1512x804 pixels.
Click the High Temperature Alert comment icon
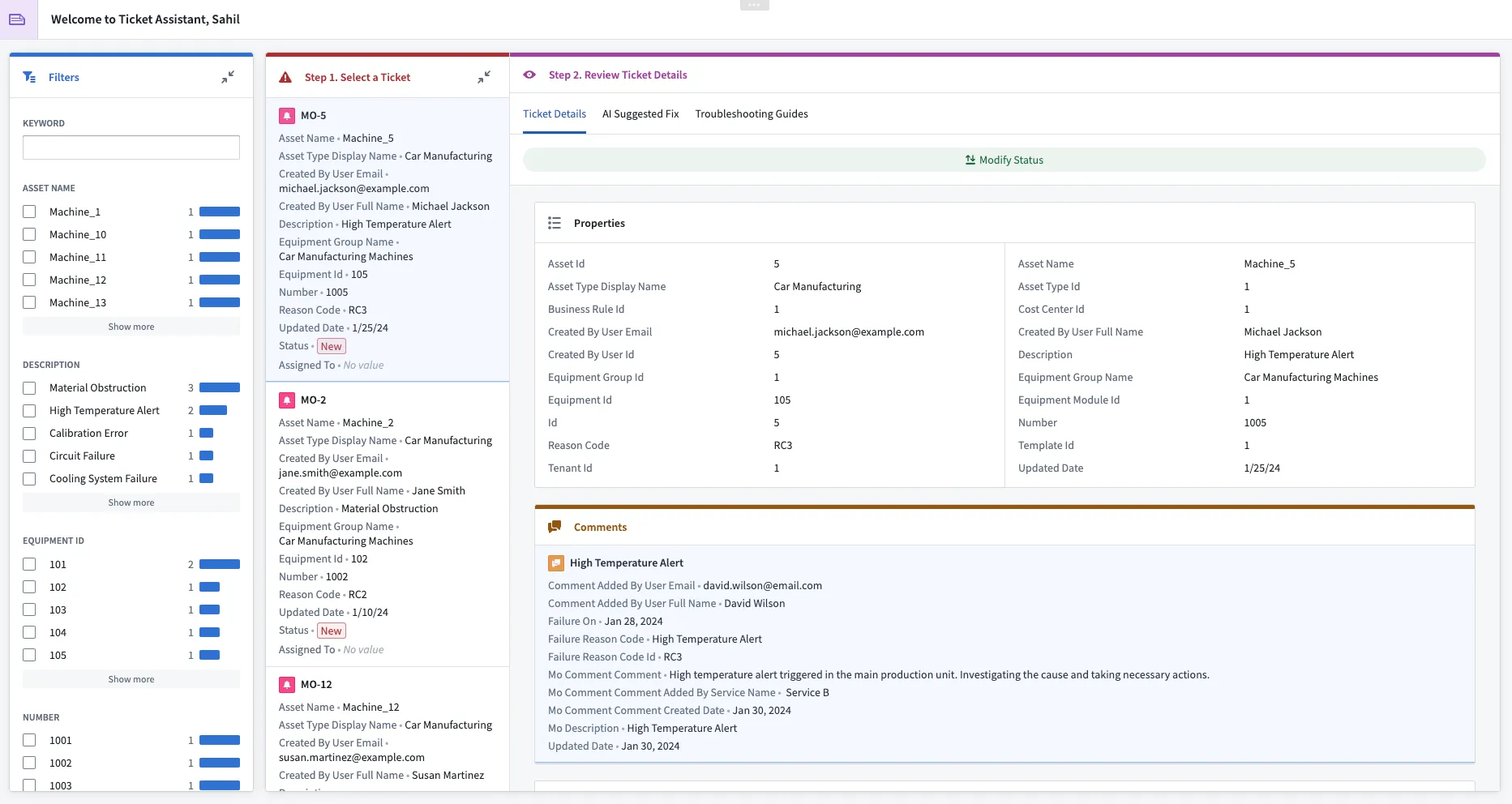pos(556,563)
